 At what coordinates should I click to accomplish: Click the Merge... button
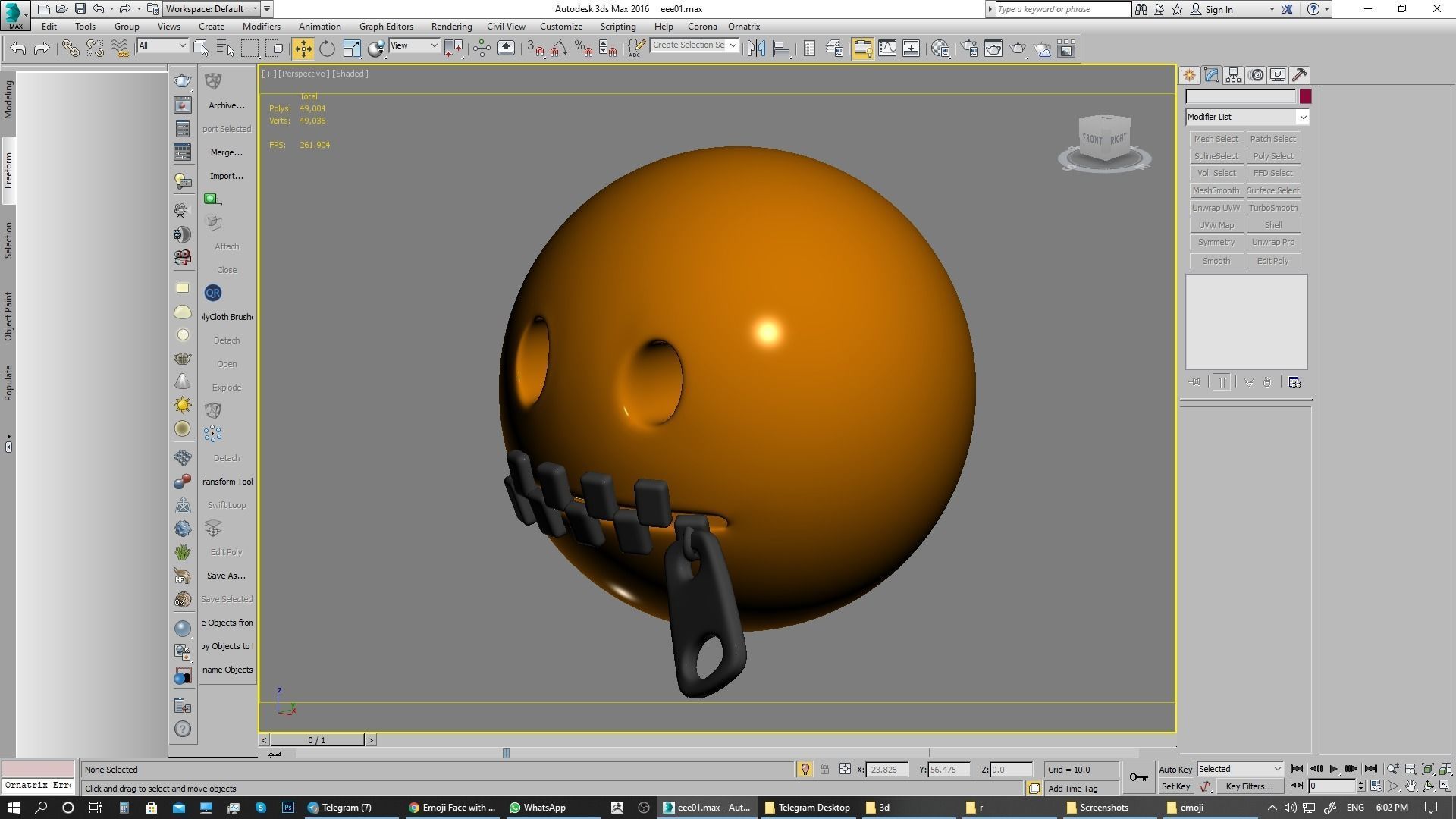(226, 152)
